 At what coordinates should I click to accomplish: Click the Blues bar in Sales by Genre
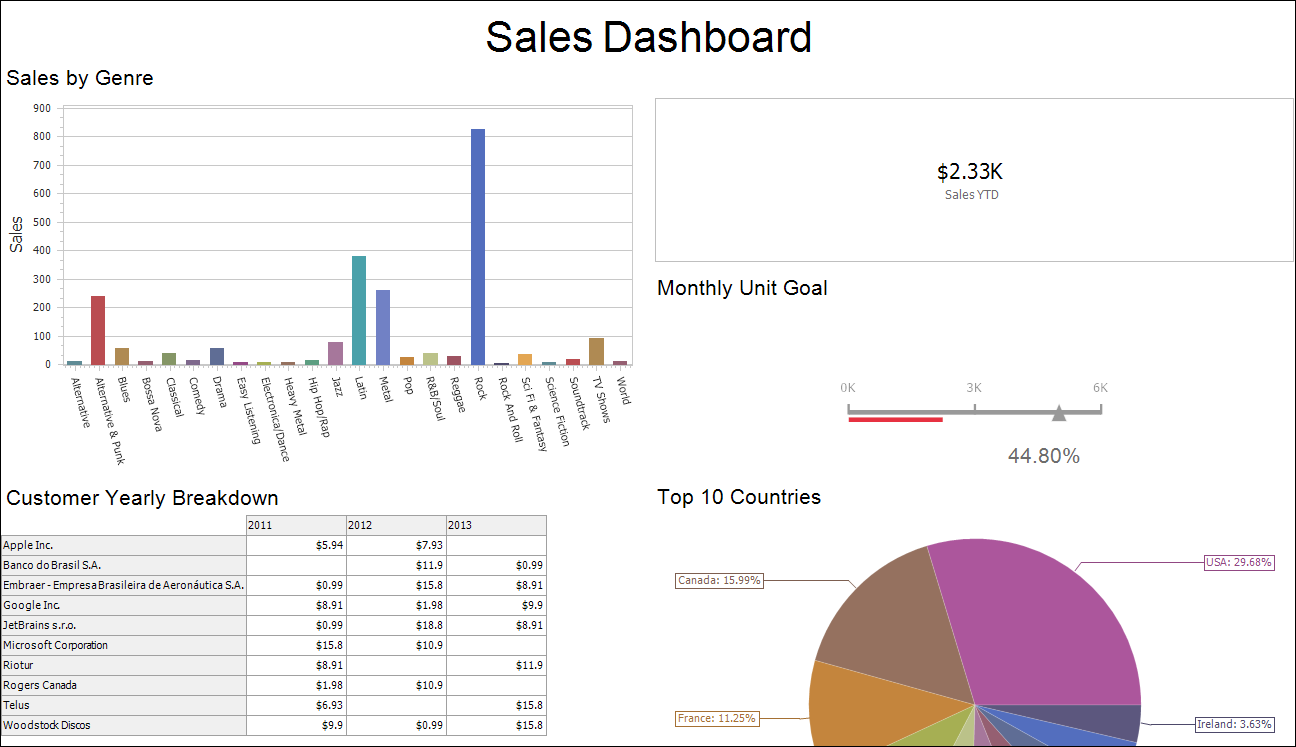click(122, 356)
